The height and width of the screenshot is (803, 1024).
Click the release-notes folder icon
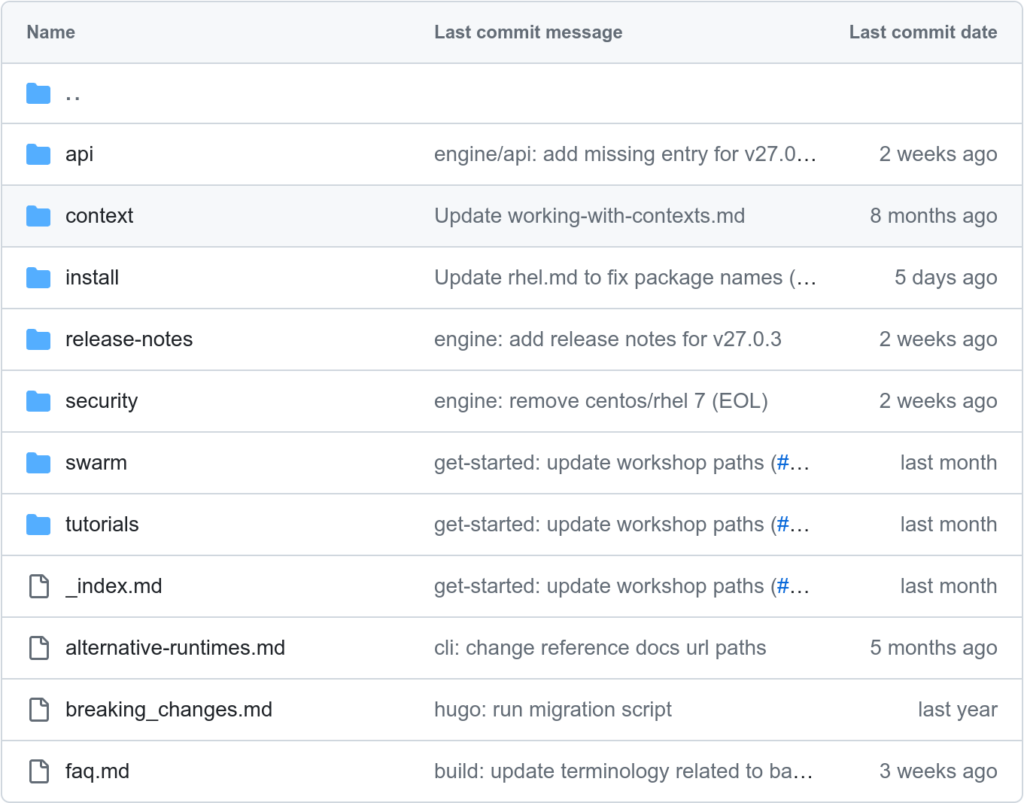pyautogui.click(x=38, y=339)
